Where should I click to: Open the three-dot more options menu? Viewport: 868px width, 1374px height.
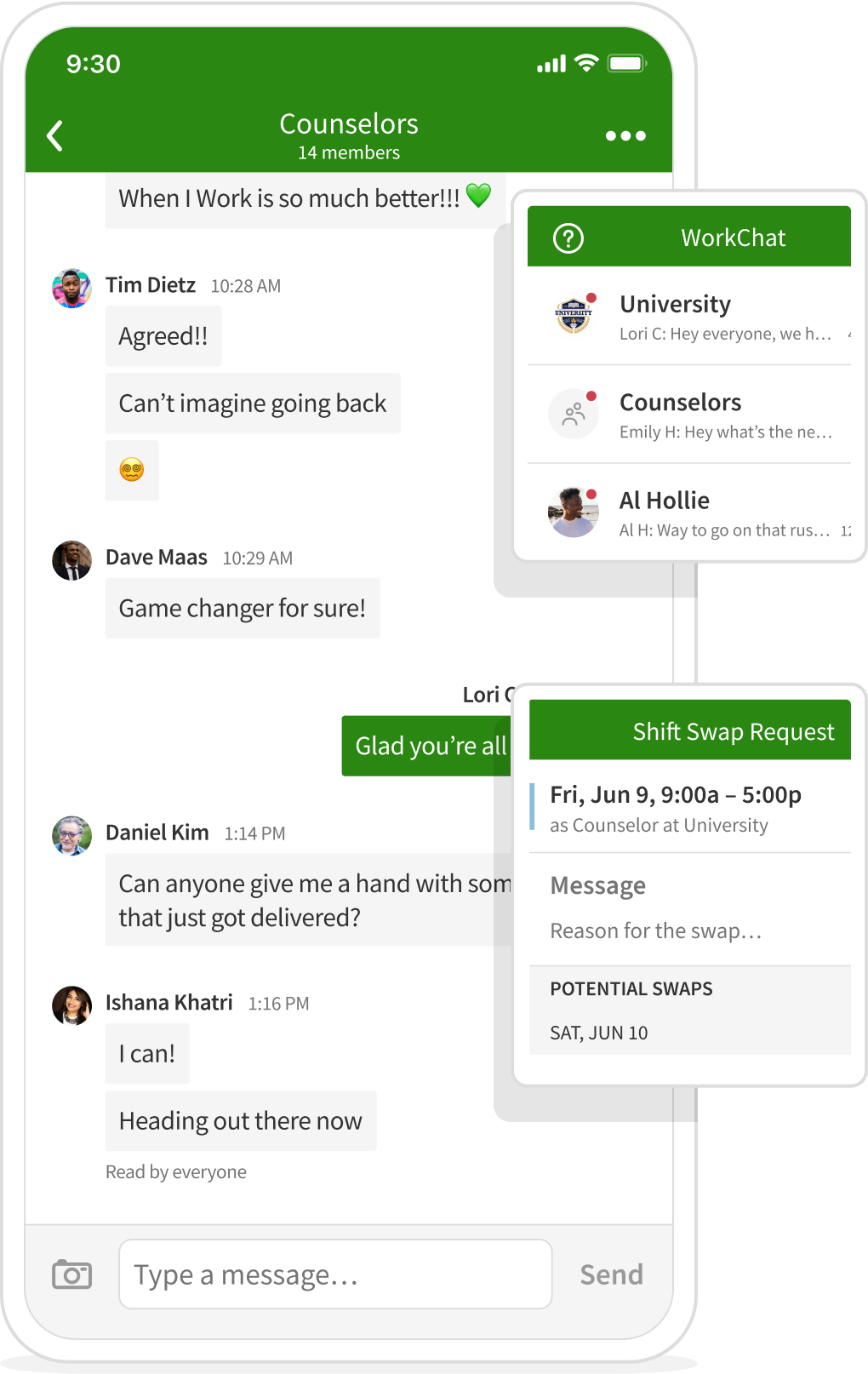(x=625, y=136)
